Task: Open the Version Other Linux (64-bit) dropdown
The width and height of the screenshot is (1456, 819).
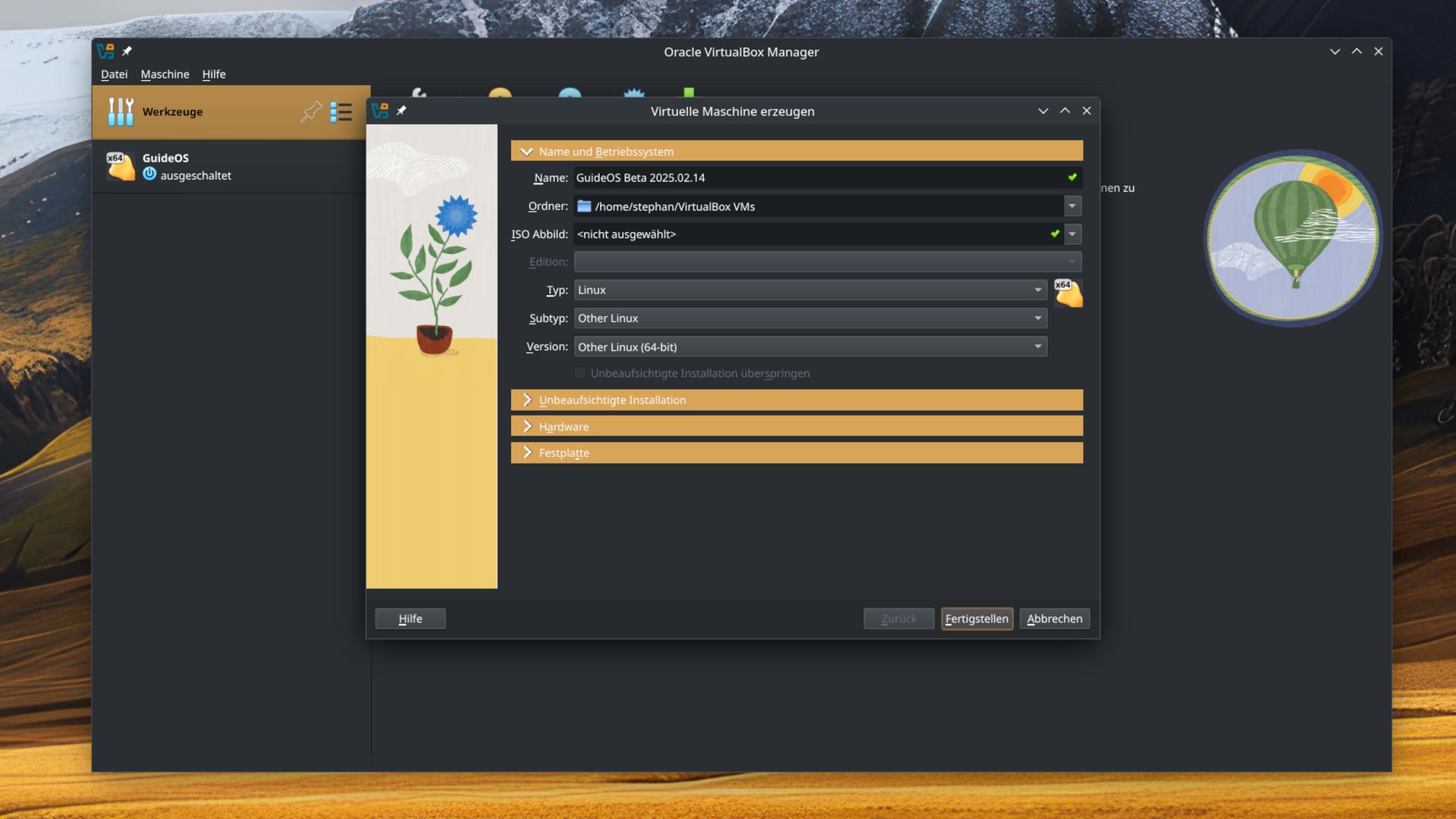Action: point(811,347)
